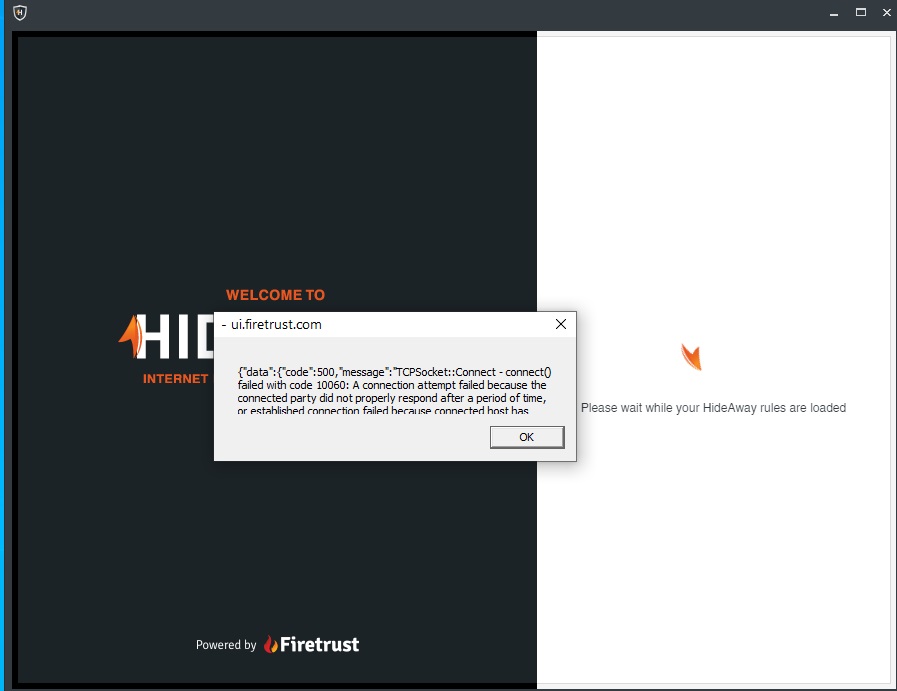Click the TCPSocket error message text

(x=394, y=391)
